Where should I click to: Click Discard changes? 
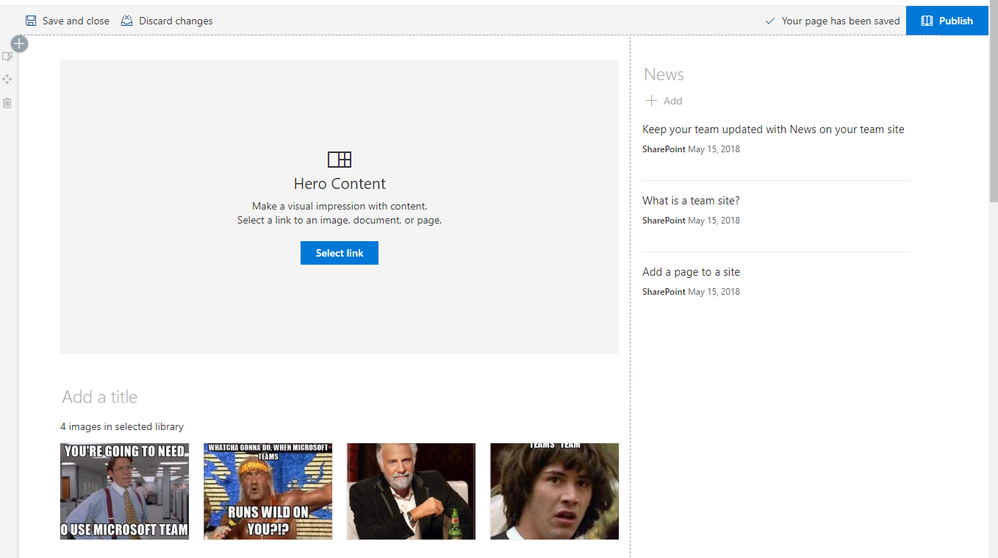[x=167, y=21]
